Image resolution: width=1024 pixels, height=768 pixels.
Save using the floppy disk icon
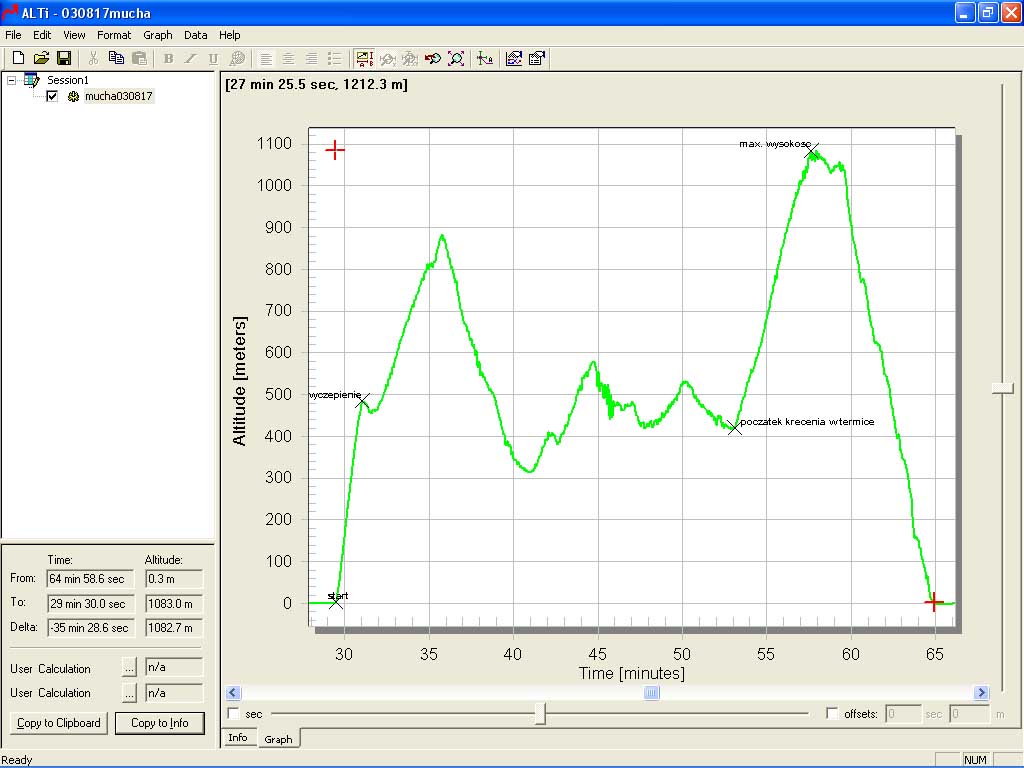[x=63, y=59]
